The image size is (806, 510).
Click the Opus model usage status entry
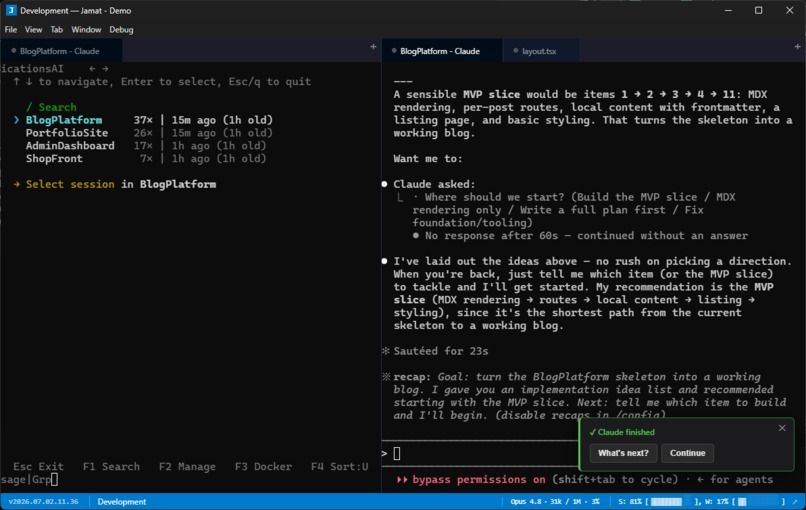[555, 501]
